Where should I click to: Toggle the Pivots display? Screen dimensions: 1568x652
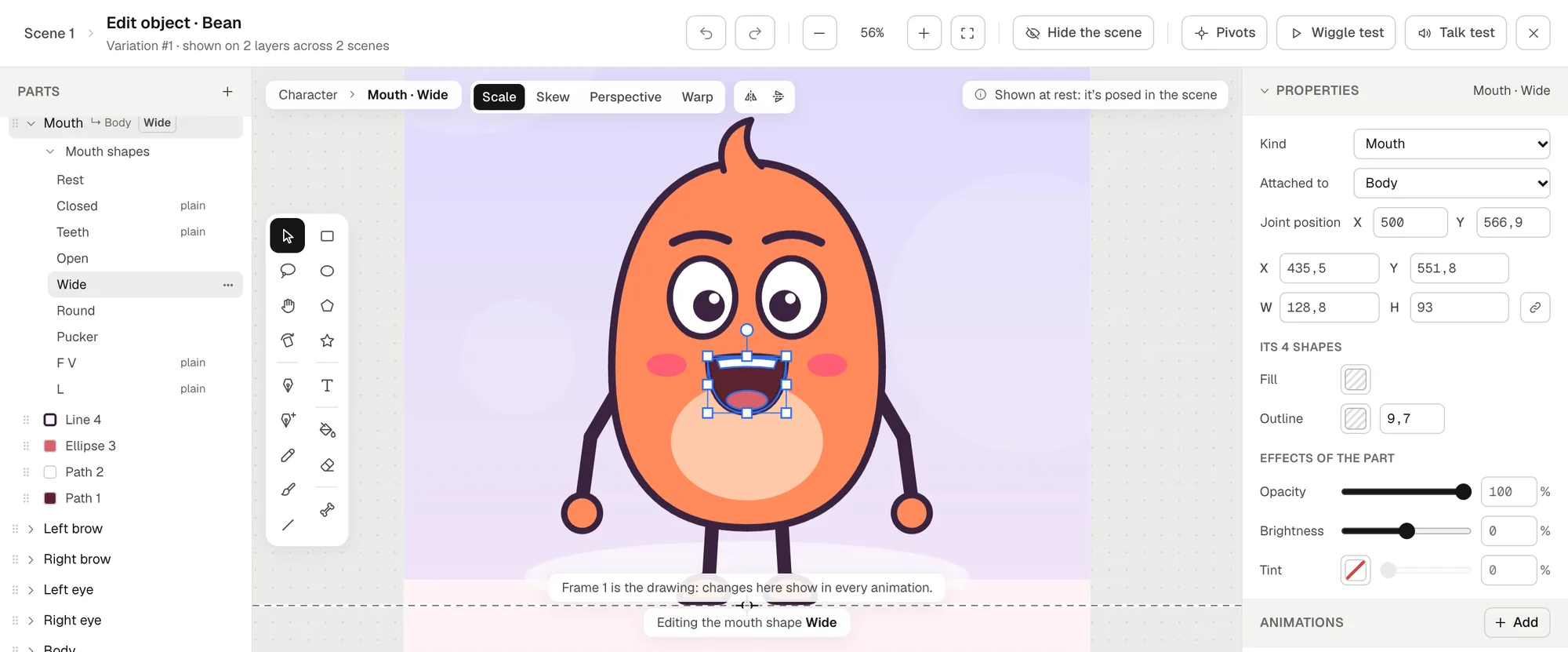tap(1224, 33)
